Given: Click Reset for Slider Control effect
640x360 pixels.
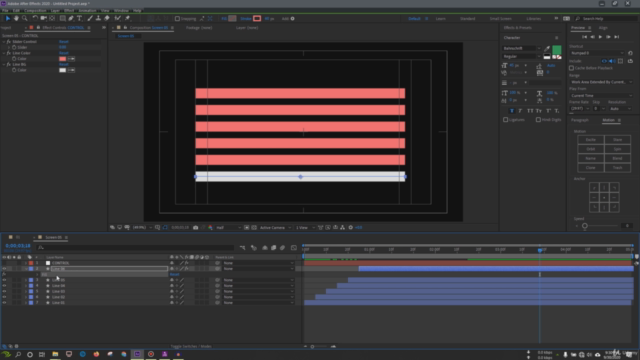Looking at the screenshot, I should (x=64, y=42).
